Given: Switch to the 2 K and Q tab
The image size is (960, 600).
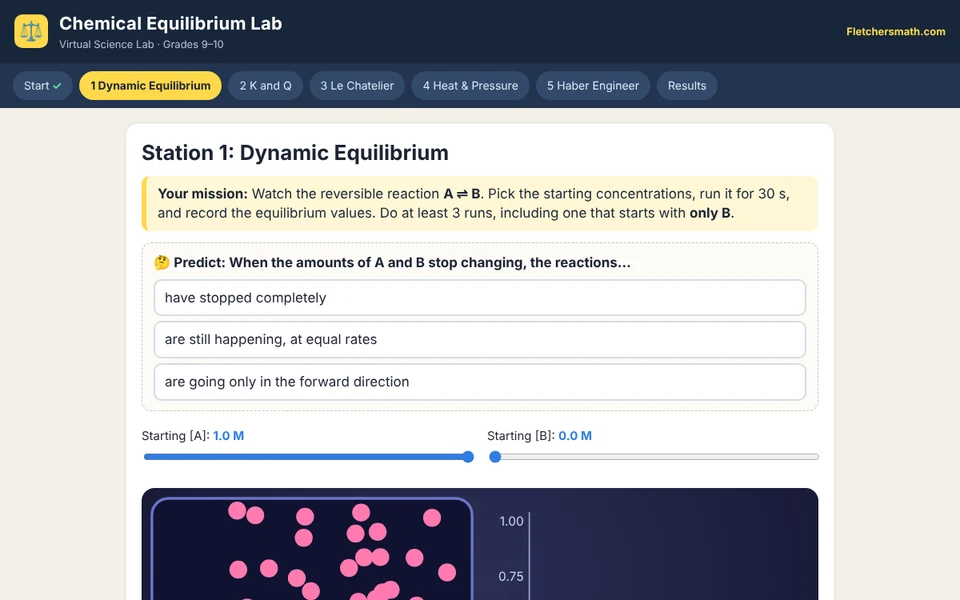Looking at the screenshot, I should coord(265,86).
